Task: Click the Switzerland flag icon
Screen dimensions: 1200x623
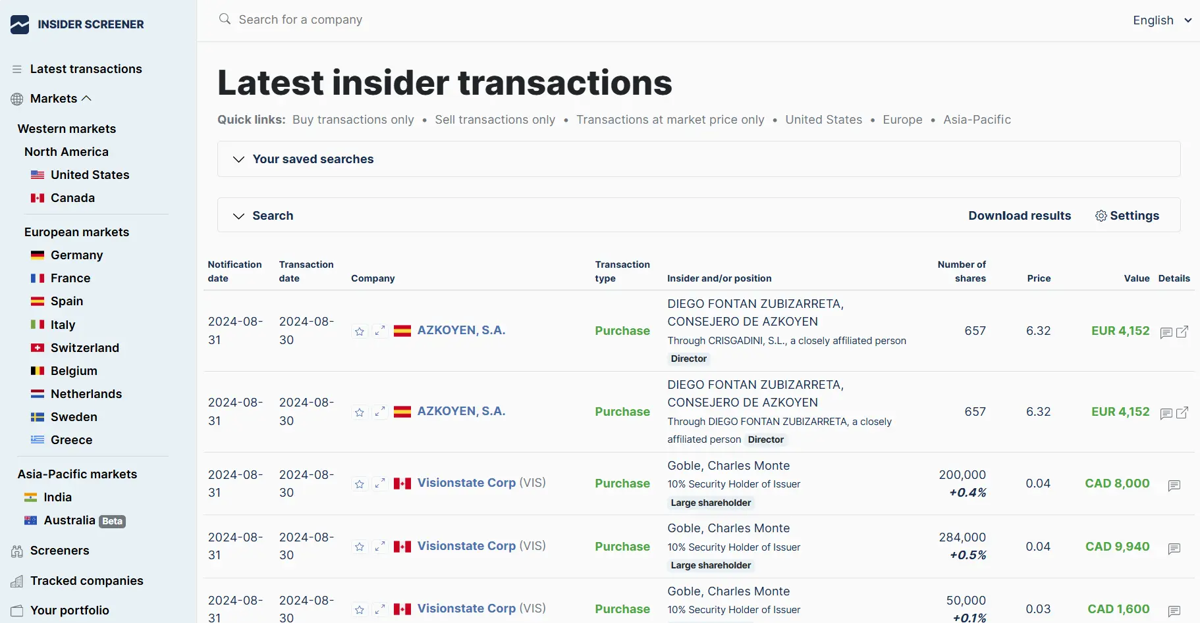Action: pos(37,348)
